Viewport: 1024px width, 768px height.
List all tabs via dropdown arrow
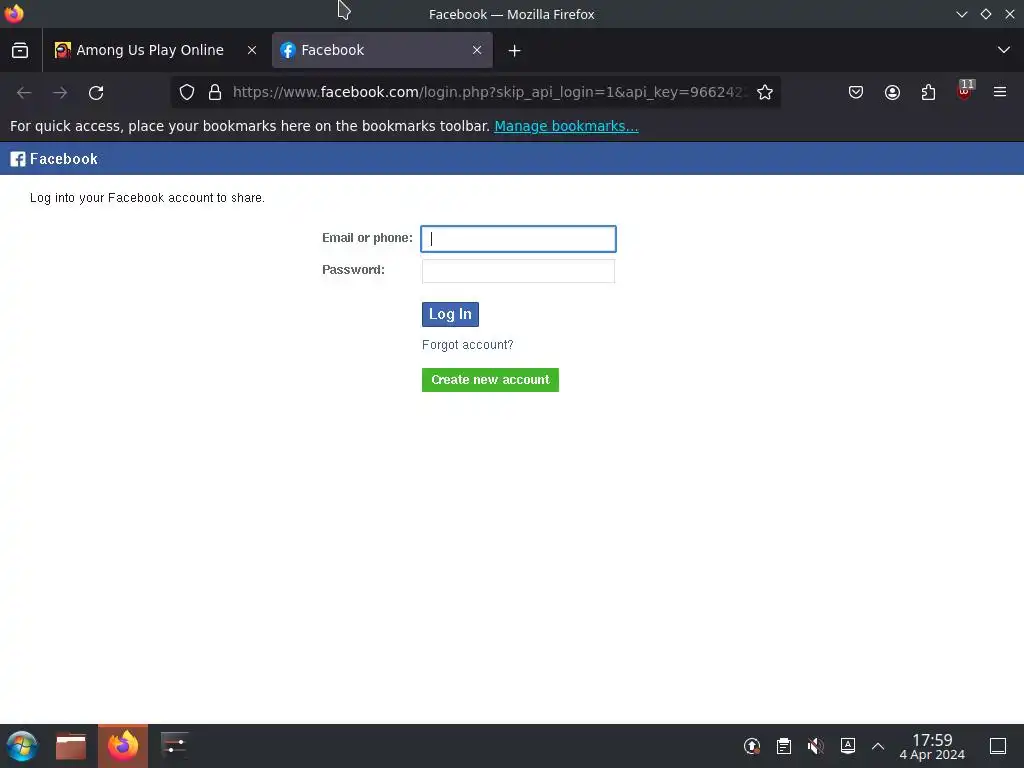coord(1004,50)
